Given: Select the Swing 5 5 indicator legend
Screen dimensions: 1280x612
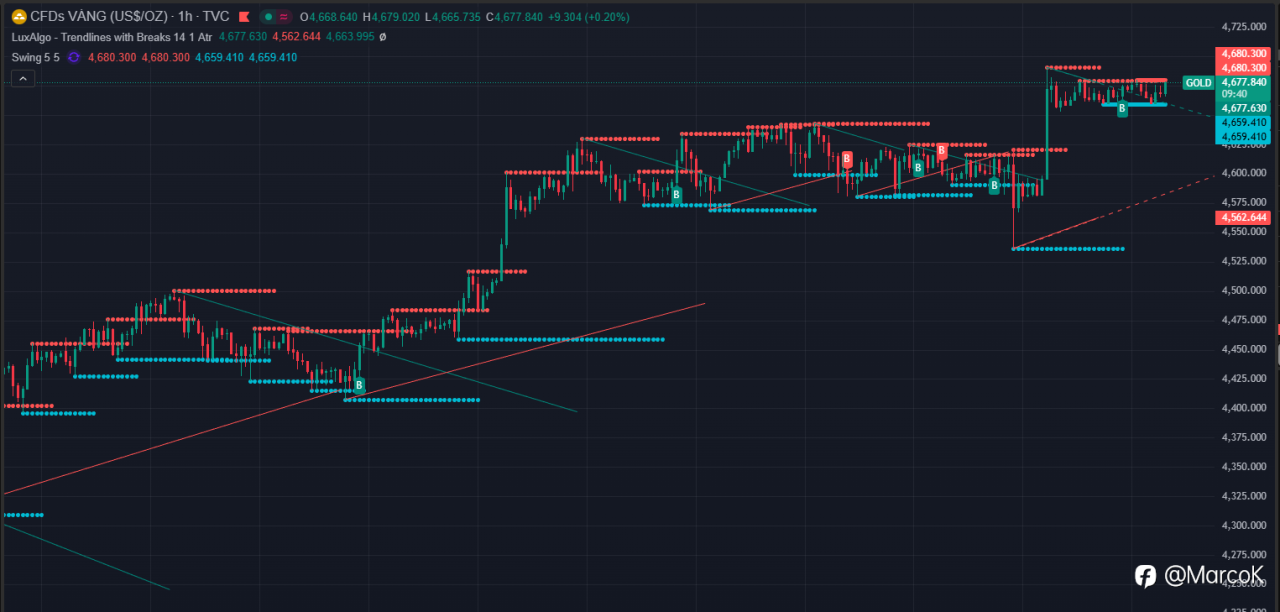Looking at the screenshot, I should [36, 58].
